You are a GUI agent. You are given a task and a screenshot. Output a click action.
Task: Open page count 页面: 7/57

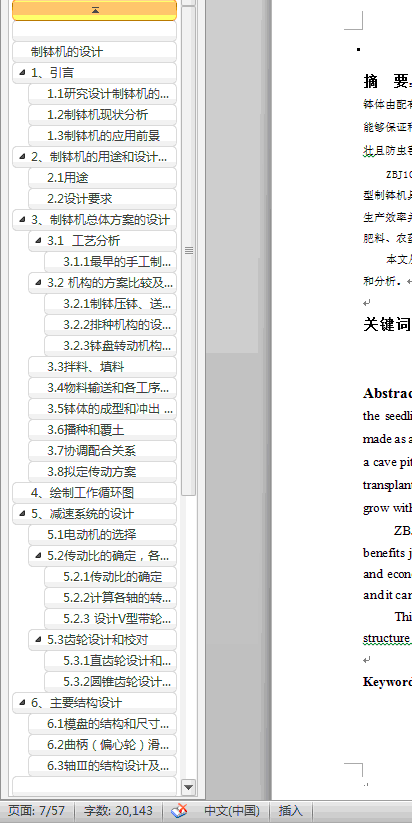(37, 811)
